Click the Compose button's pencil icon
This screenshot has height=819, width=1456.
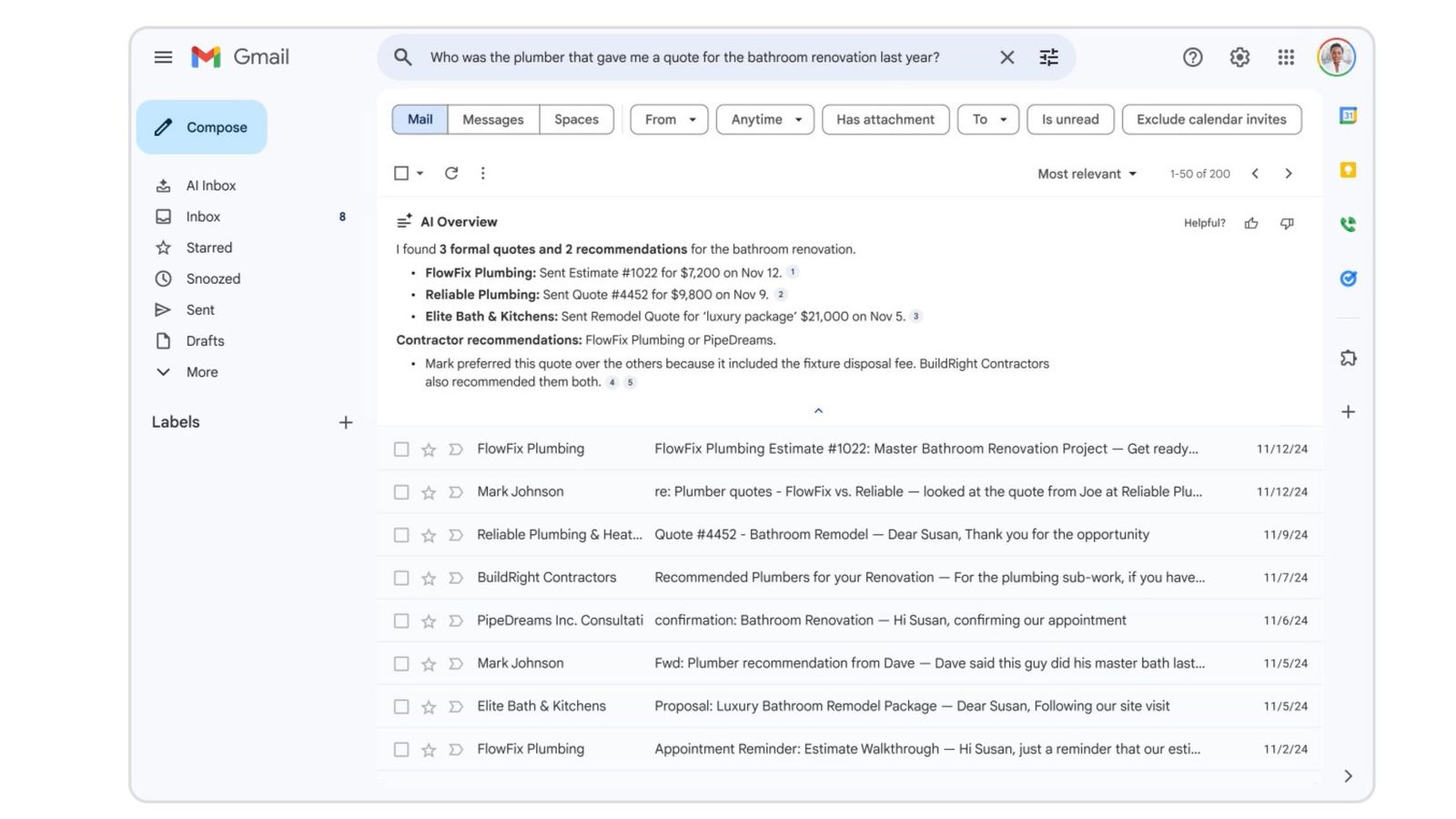click(163, 126)
